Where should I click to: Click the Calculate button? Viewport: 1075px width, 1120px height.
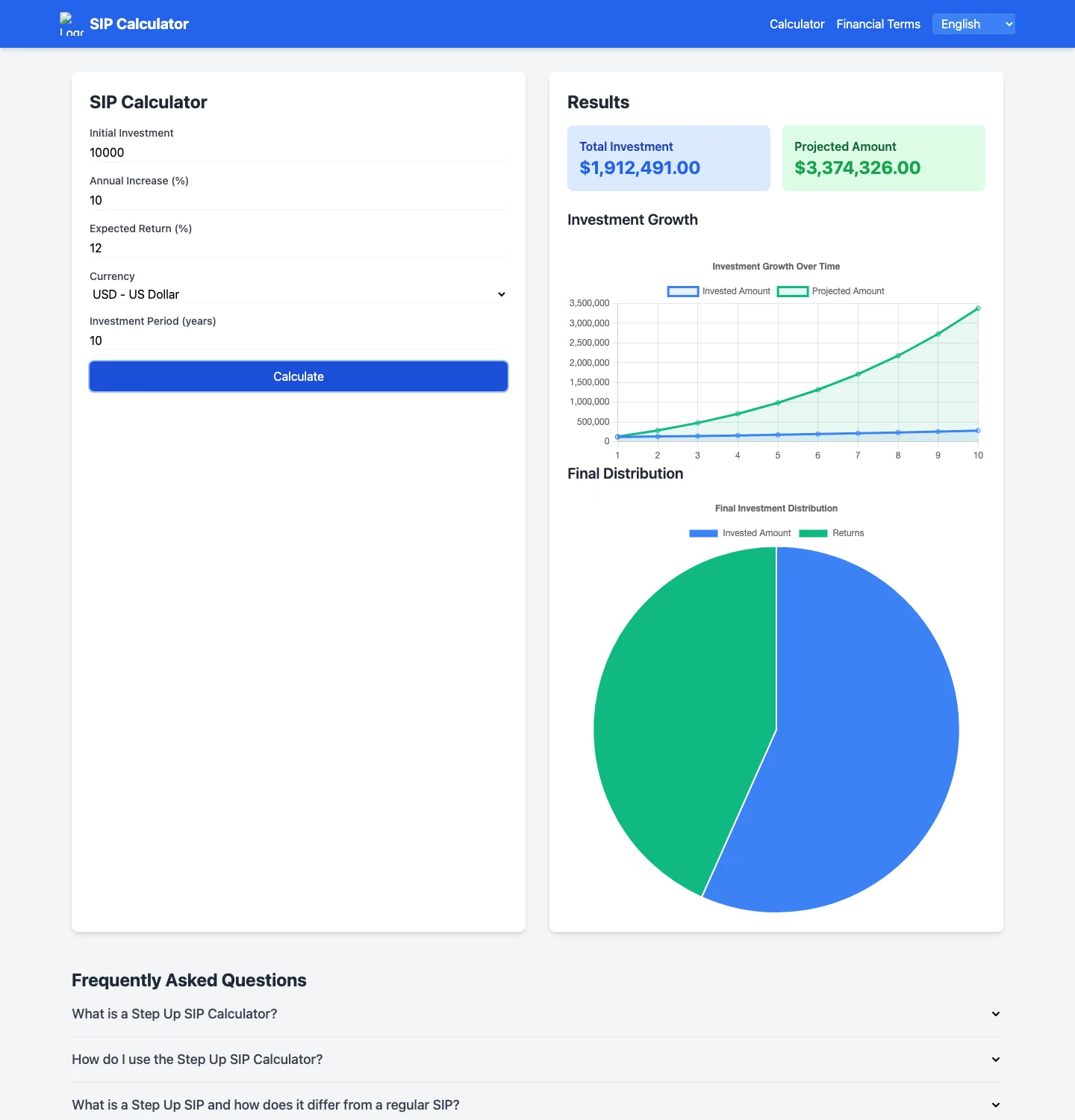tap(299, 376)
